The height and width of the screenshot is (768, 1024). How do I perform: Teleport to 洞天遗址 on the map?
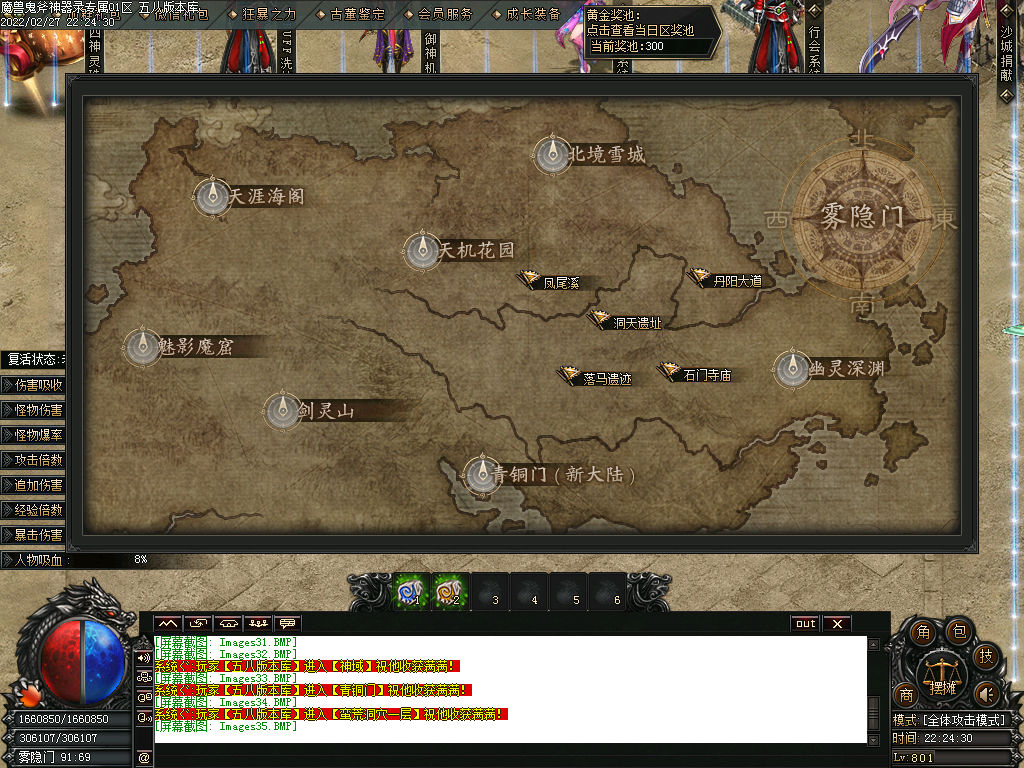(x=625, y=321)
